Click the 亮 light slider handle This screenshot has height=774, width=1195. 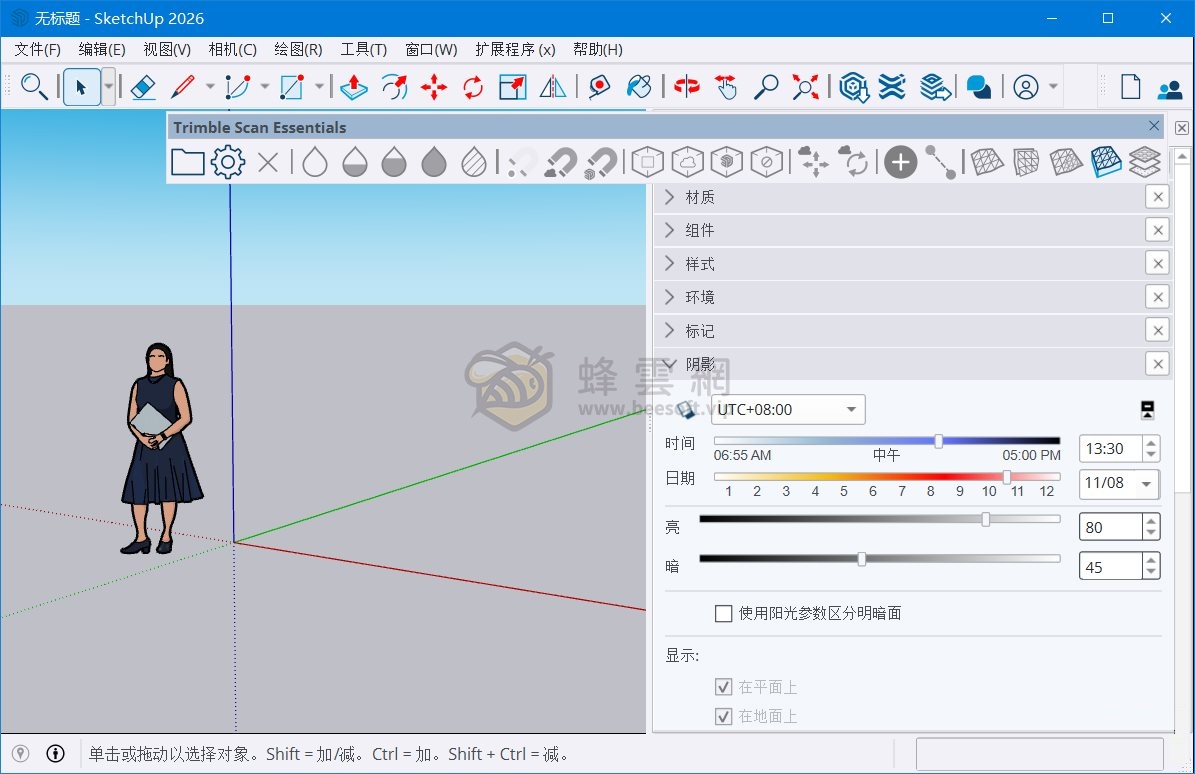[x=985, y=520]
